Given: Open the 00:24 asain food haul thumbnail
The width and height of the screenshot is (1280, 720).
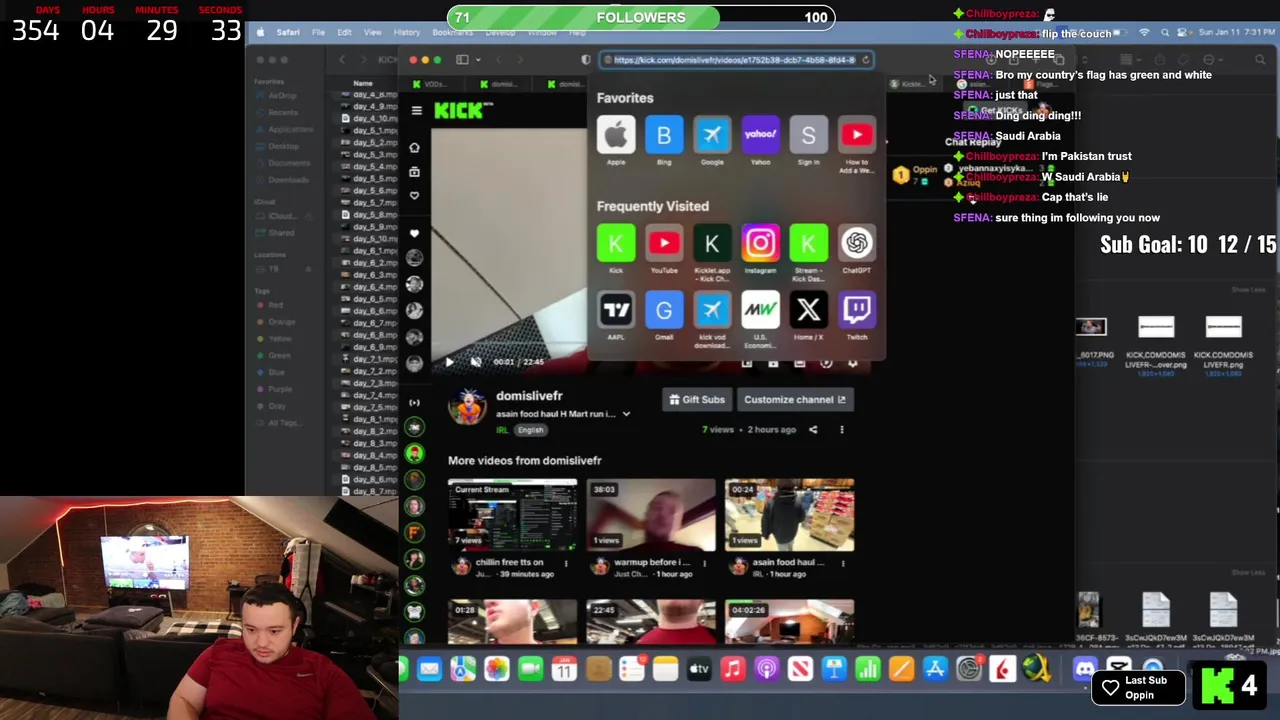Looking at the screenshot, I should coord(789,515).
